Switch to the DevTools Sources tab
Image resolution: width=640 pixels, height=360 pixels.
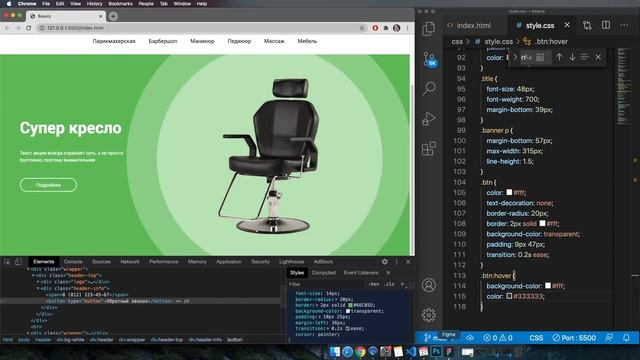coord(101,262)
